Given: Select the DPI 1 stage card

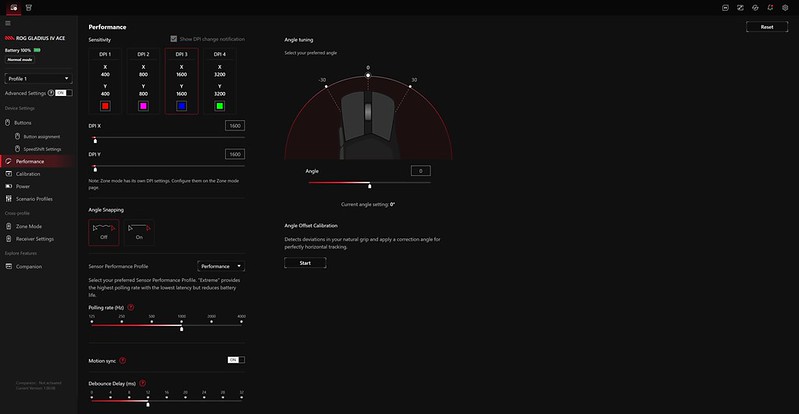Looking at the screenshot, I should point(105,81).
